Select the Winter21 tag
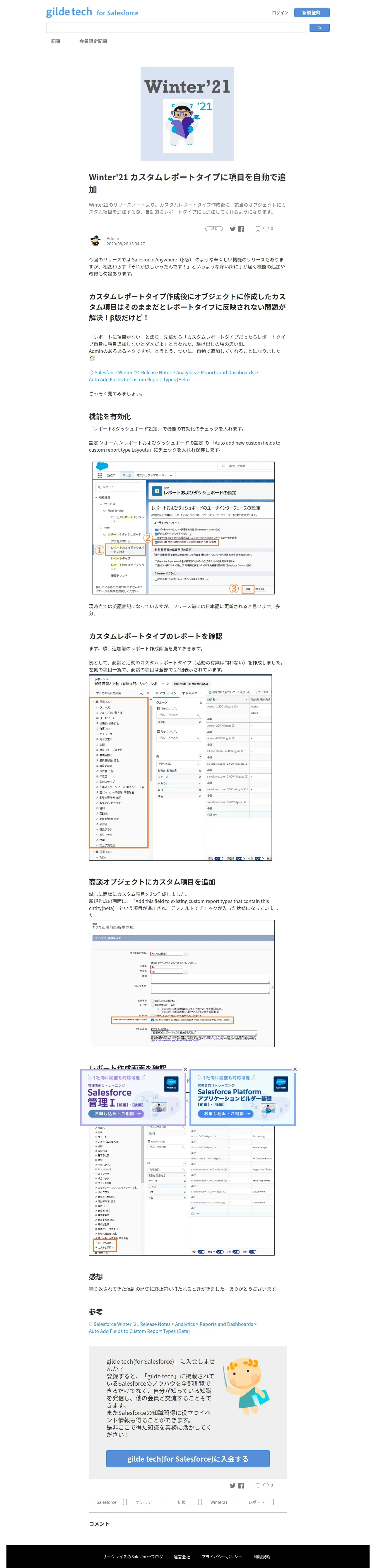The height and width of the screenshot is (1568, 376). [x=219, y=1502]
